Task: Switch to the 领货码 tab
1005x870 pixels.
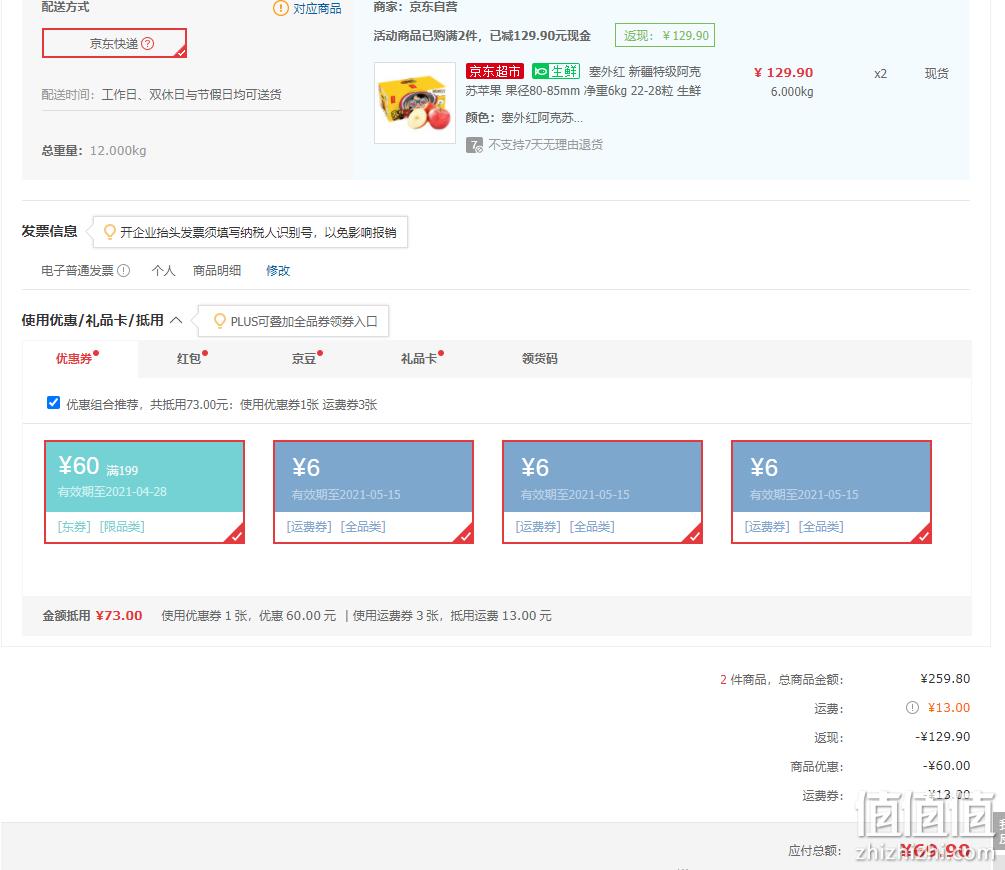Action: click(540, 358)
